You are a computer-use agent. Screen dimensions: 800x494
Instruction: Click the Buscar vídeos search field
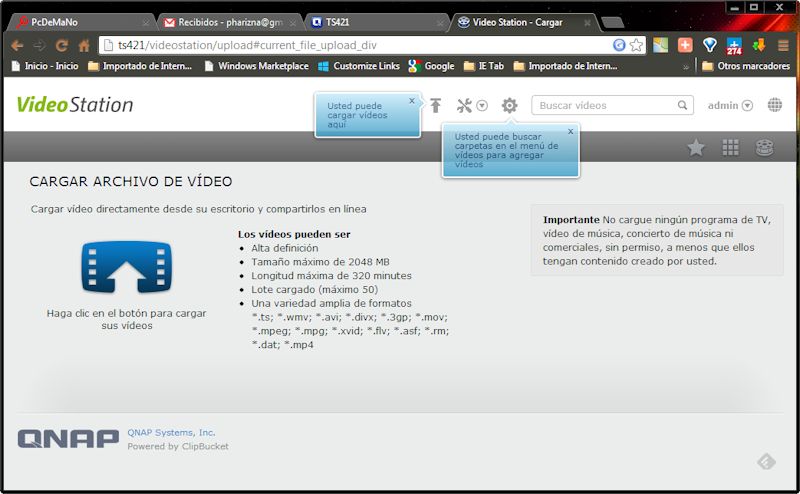pyautogui.click(x=612, y=105)
